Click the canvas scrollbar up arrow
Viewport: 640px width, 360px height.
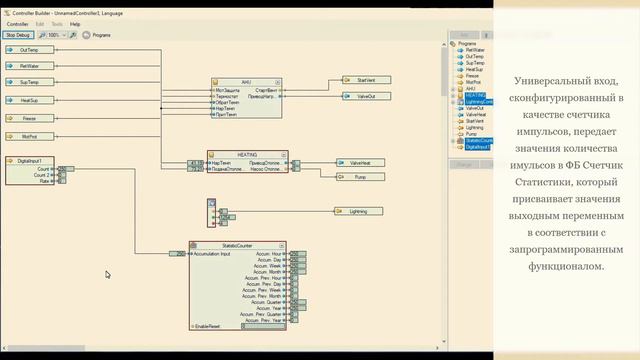point(444,44)
